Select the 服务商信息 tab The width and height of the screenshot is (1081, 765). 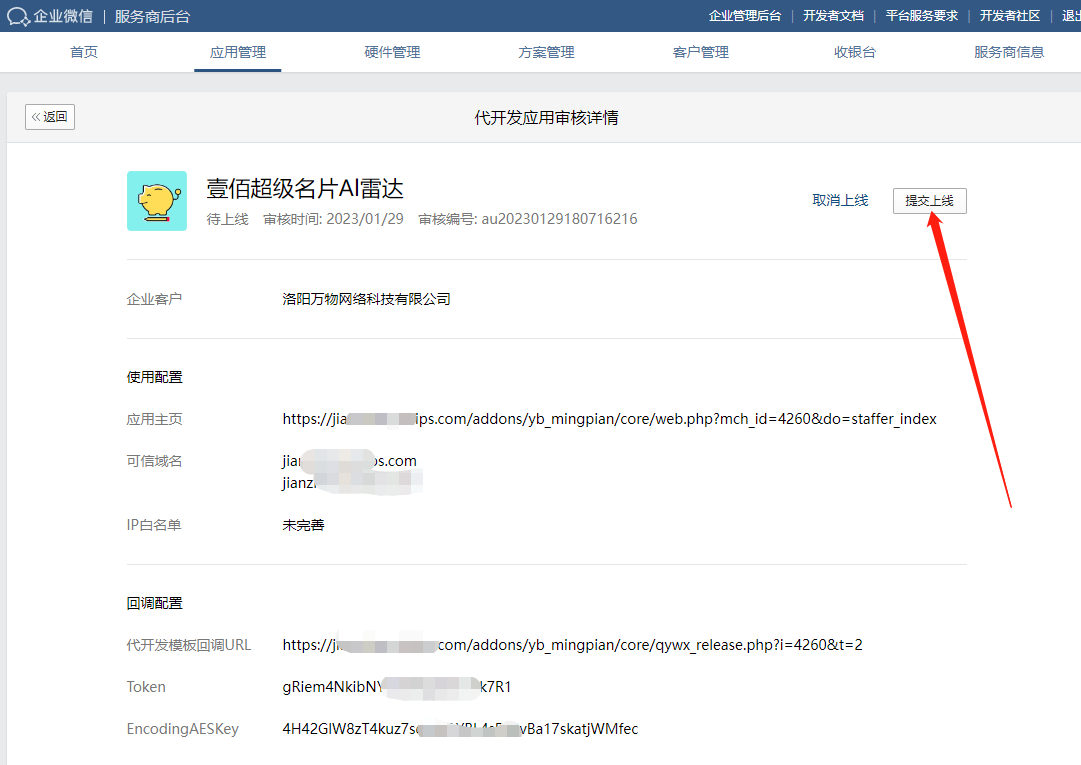tap(1009, 52)
